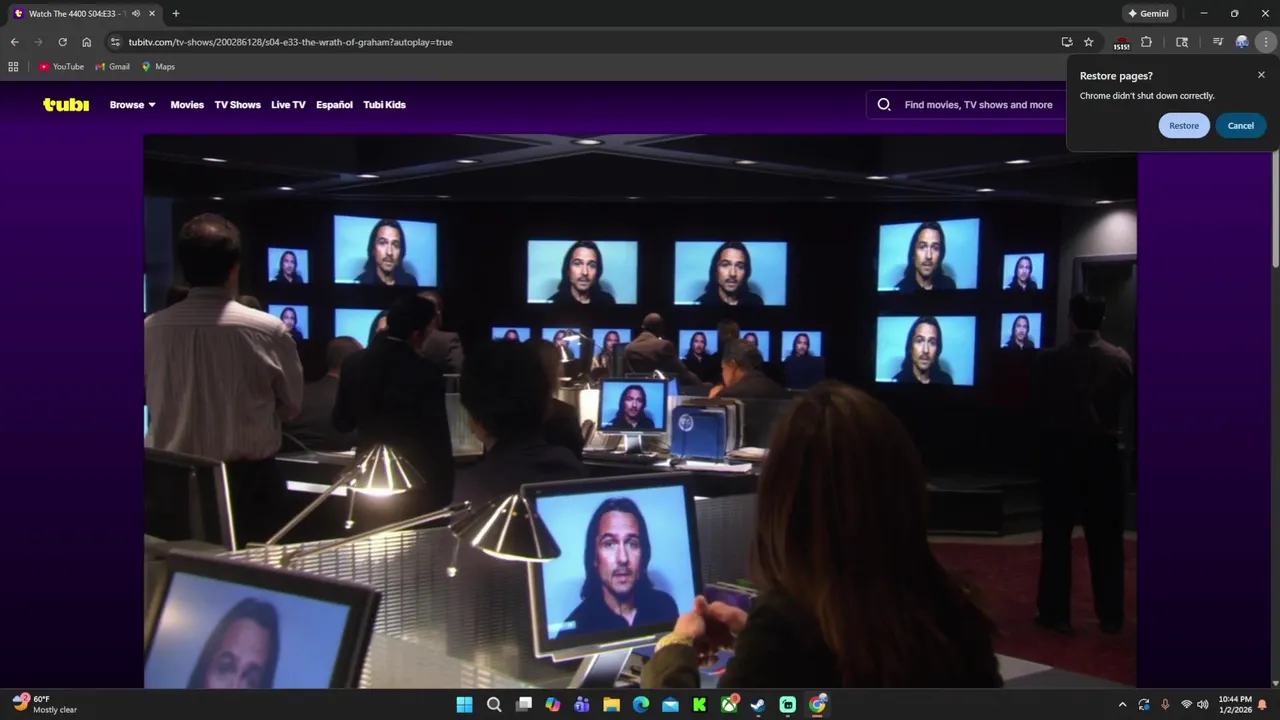Open Wi-Fi network settings in tray

click(1186, 705)
